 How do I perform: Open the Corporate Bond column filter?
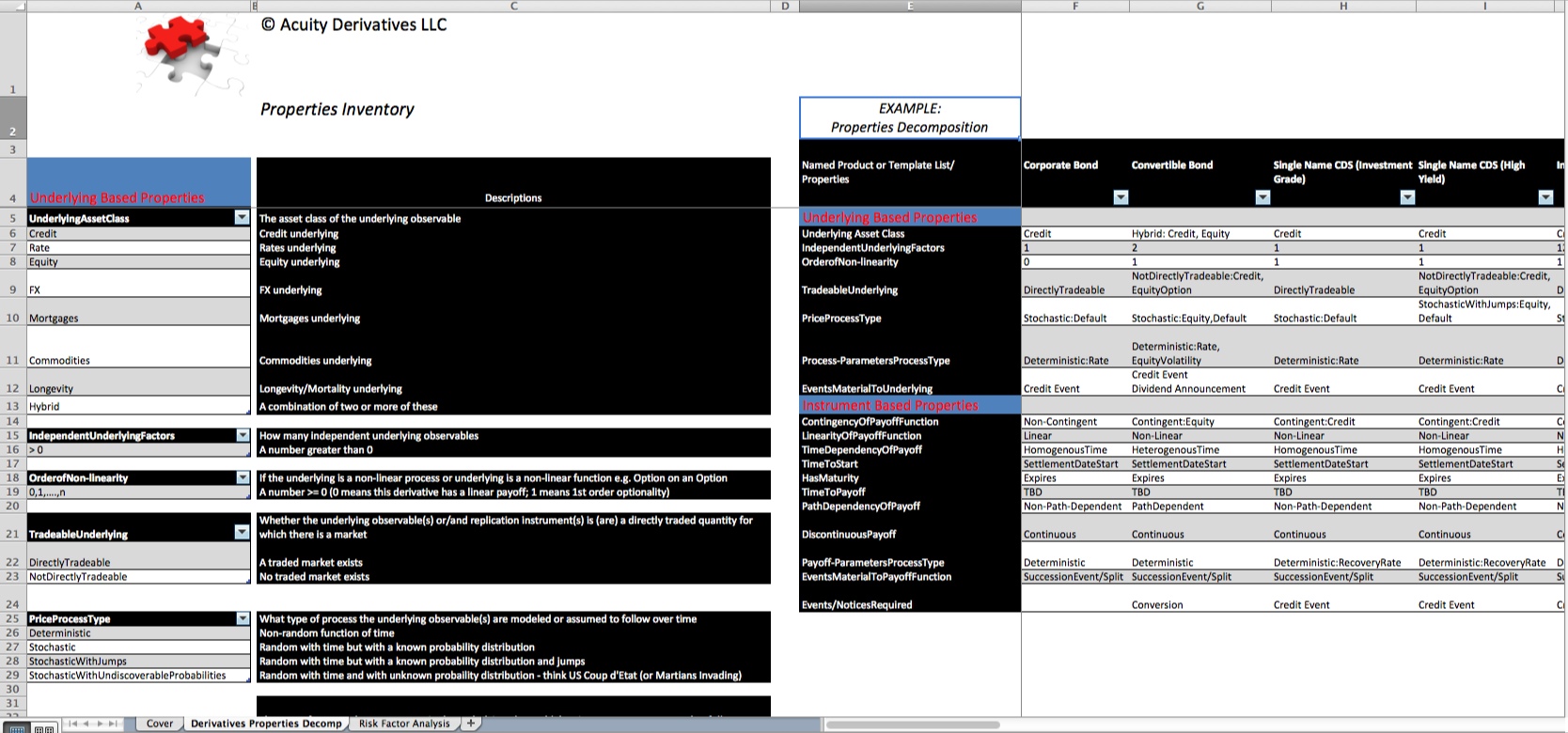coord(1121,197)
